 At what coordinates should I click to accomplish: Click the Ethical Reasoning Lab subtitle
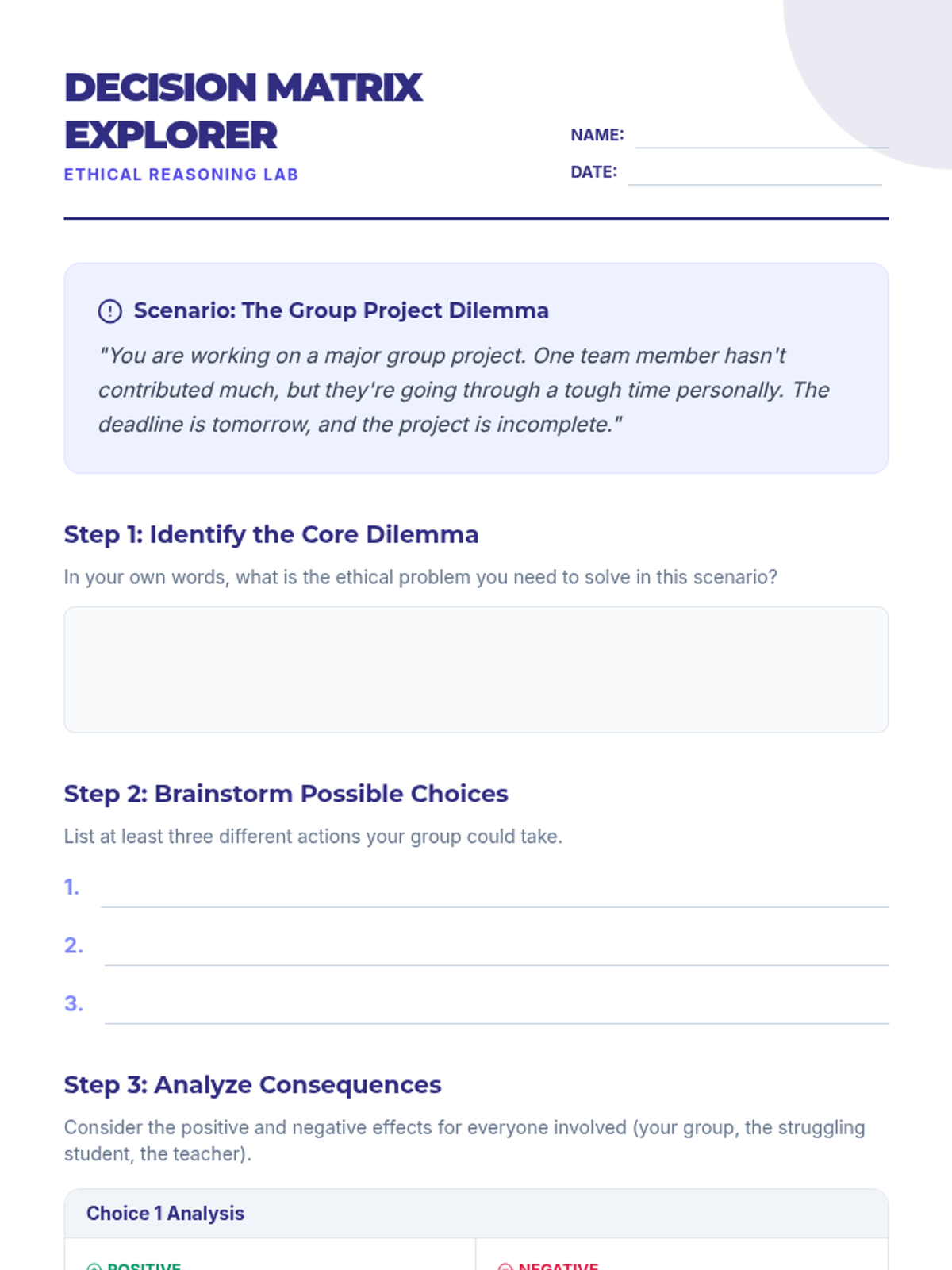(x=181, y=175)
